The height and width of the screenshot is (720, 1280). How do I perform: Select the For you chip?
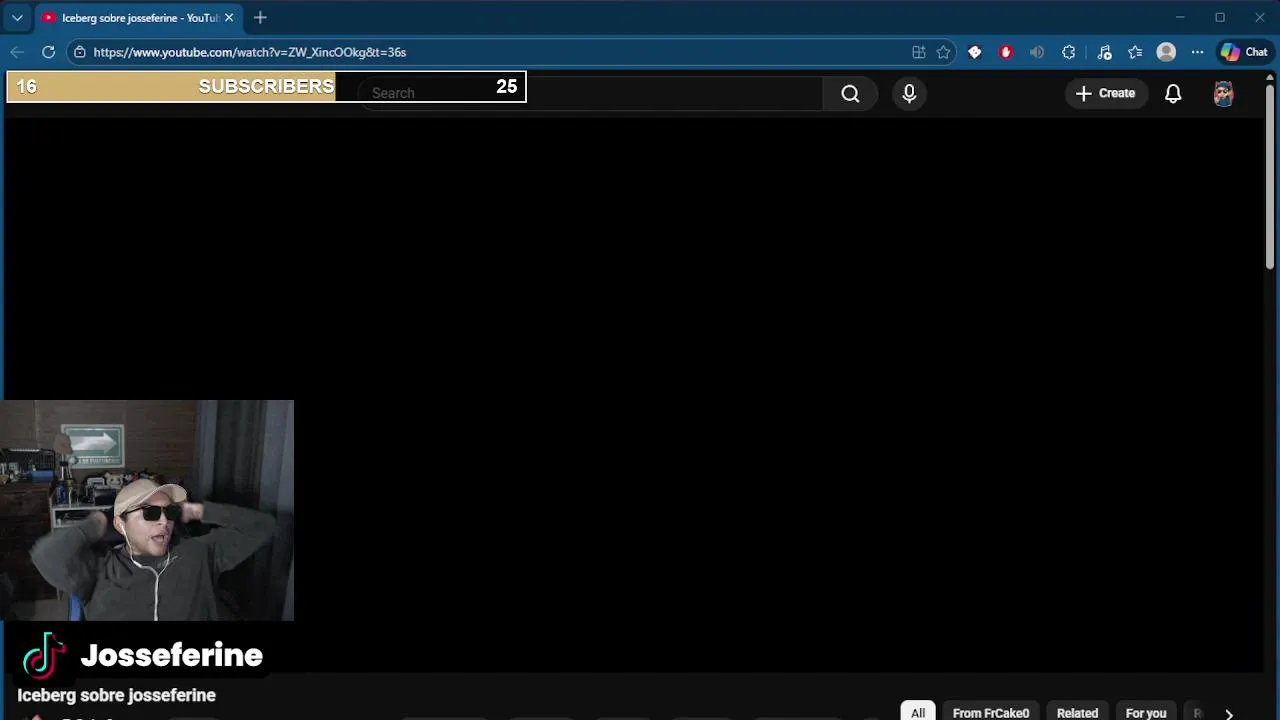point(1146,712)
